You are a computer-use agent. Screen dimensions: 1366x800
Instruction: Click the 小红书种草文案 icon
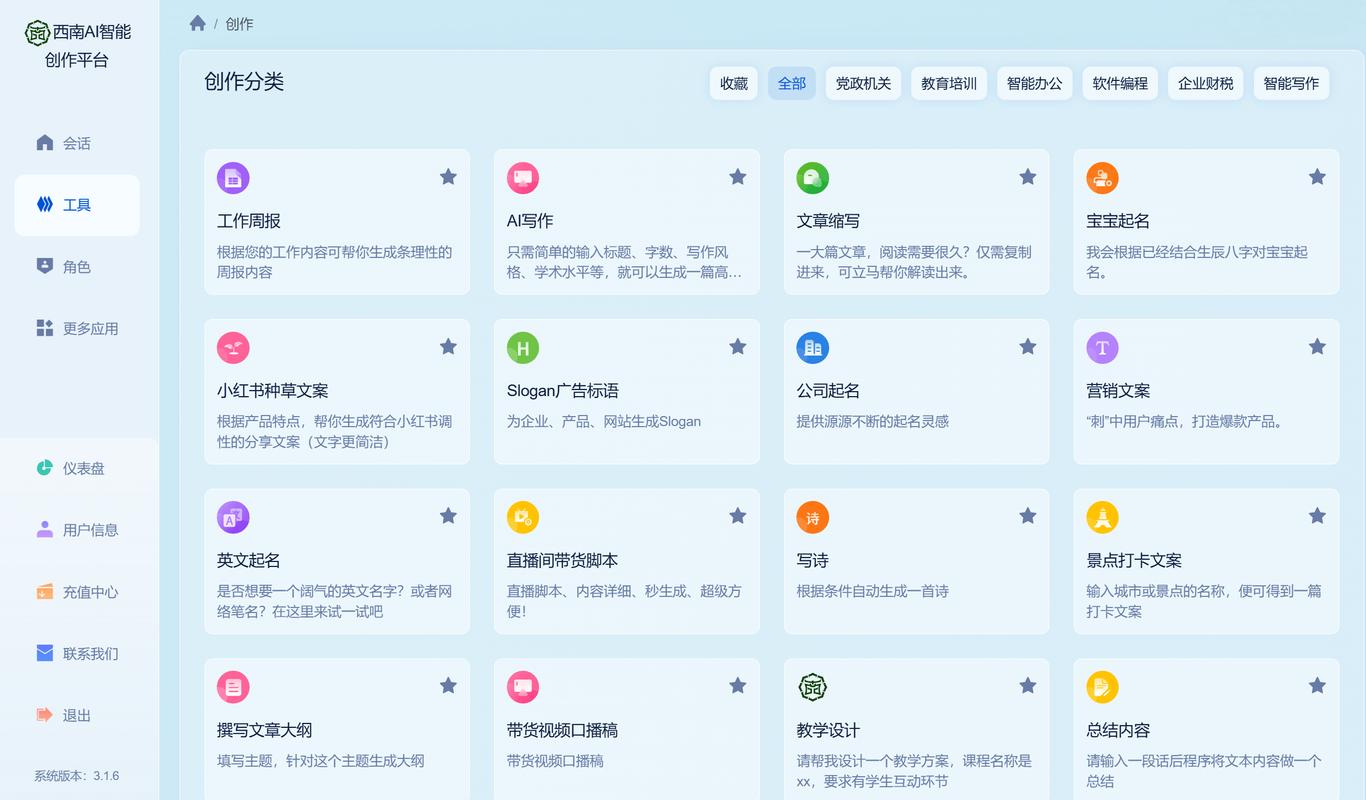click(x=233, y=348)
